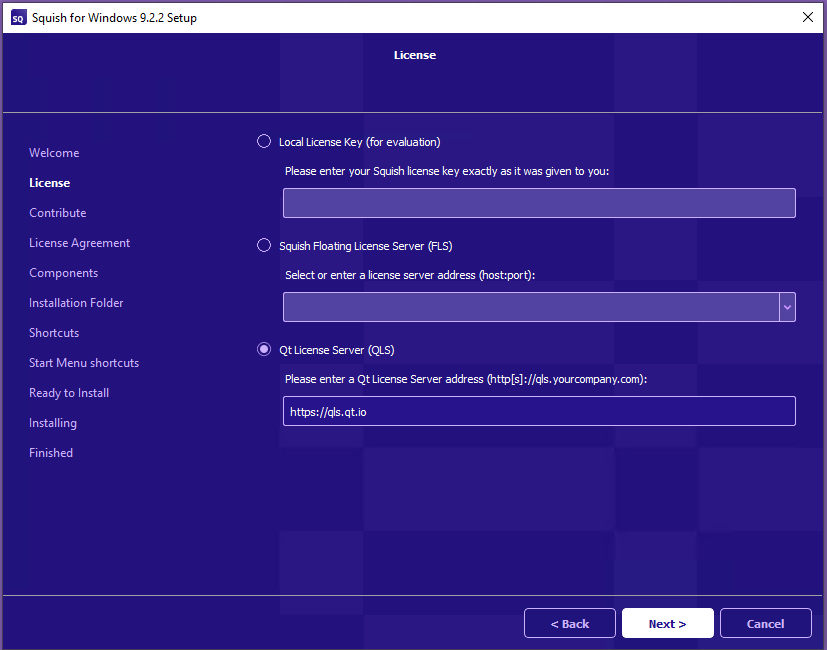Click the Finished step in sidebar

tap(51, 453)
